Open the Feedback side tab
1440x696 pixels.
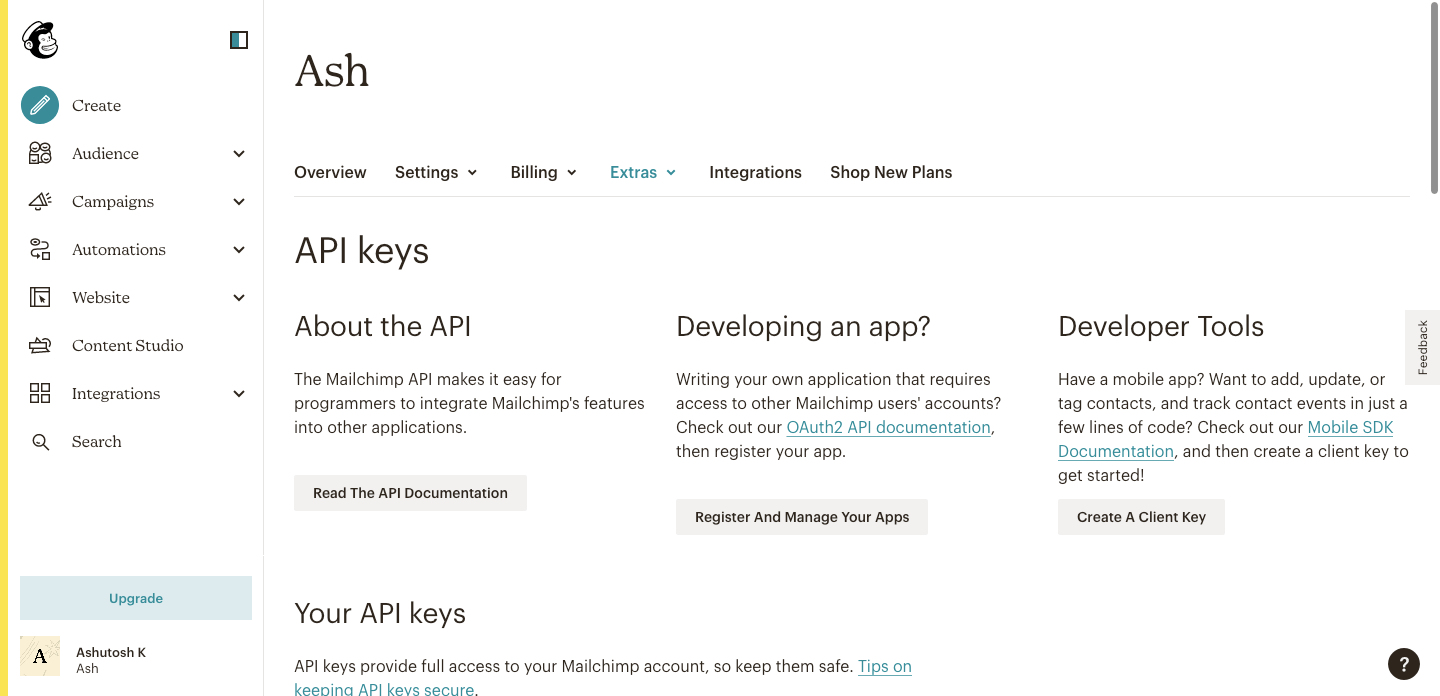click(1423, 347)
